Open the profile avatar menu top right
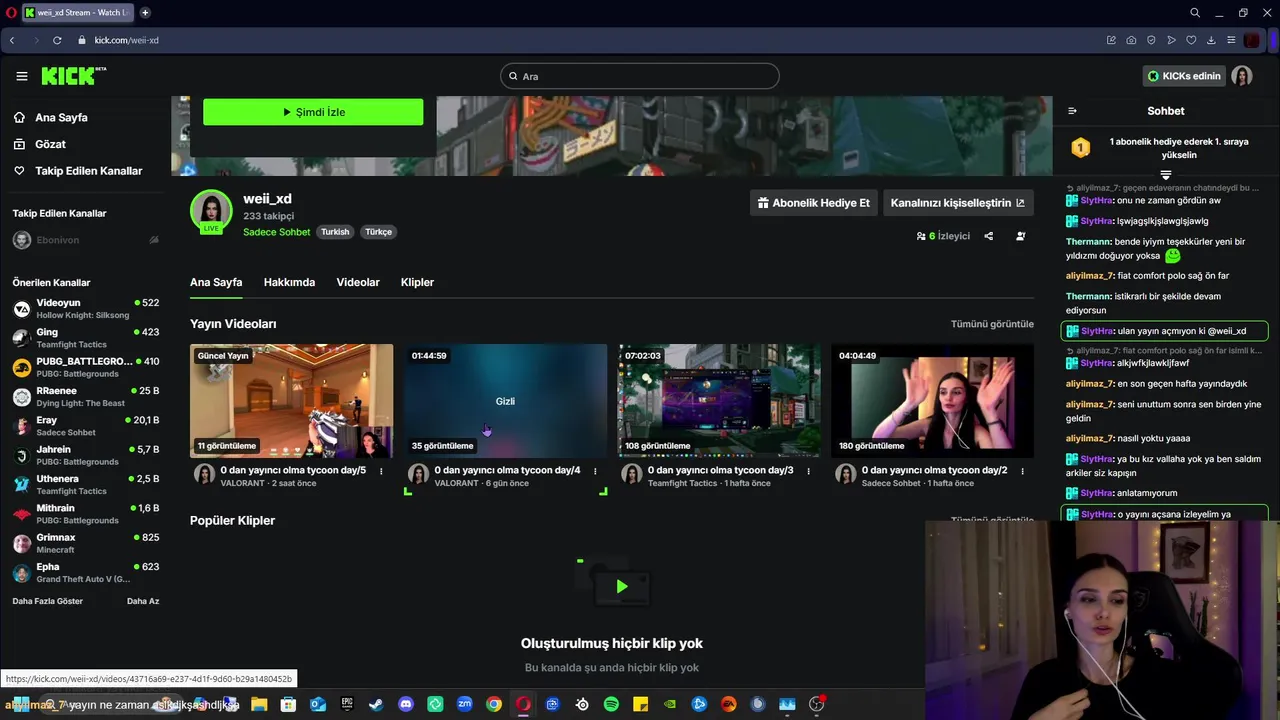 click(1242, 76)
